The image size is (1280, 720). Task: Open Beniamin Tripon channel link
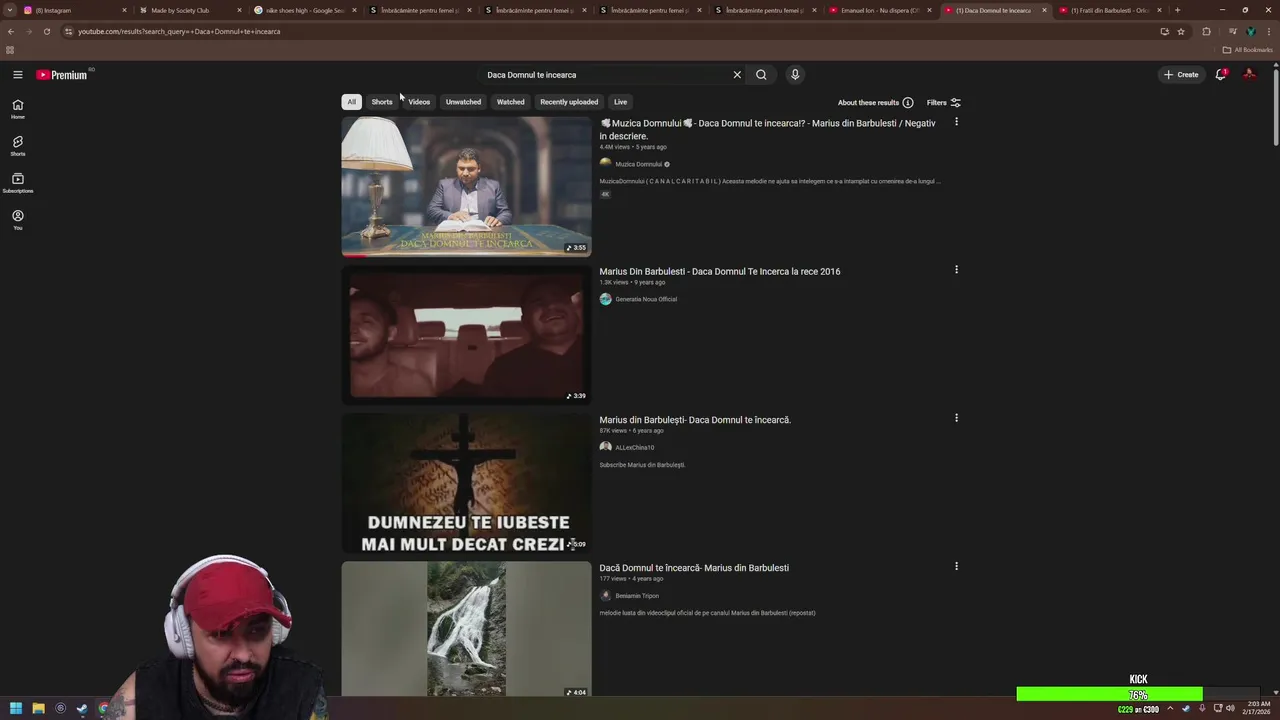[637, 596]
